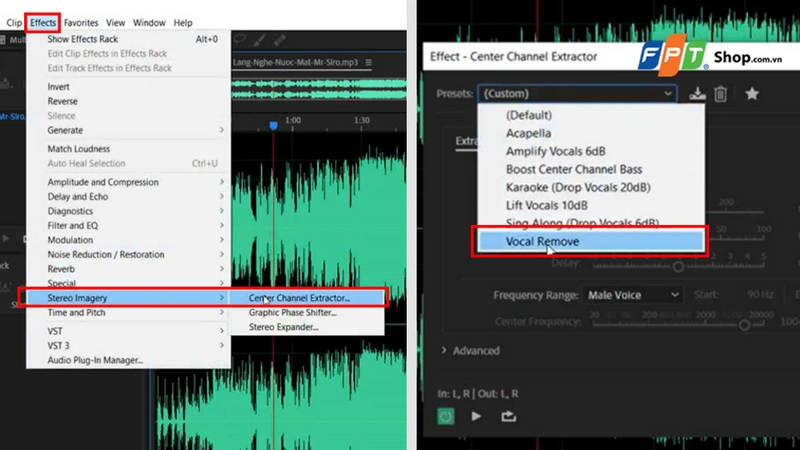The height and width of the screenshot is (450, 800).
Task: Toggle the effect power state button
Action: tap(445, 416)
